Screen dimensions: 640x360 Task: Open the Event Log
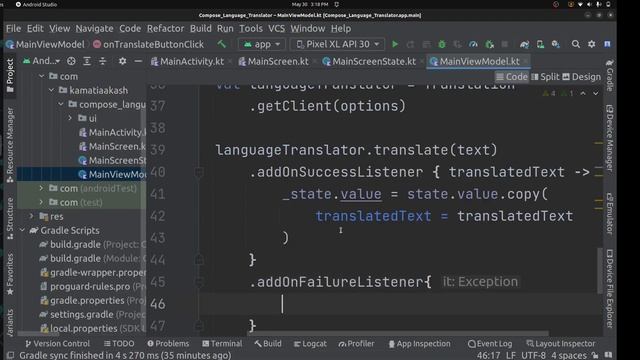click(490, 344)
